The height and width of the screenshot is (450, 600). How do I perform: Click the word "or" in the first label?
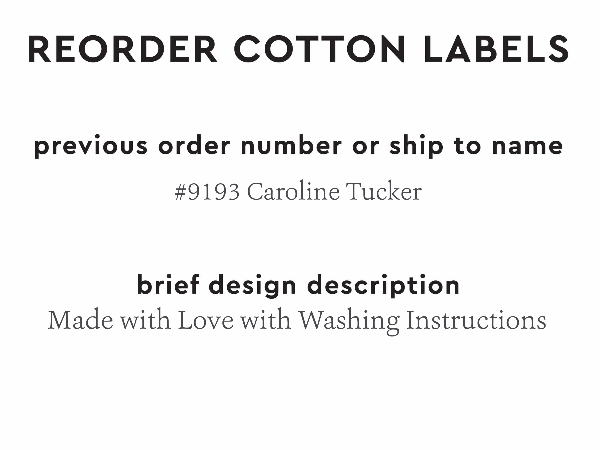pos(364,146)
